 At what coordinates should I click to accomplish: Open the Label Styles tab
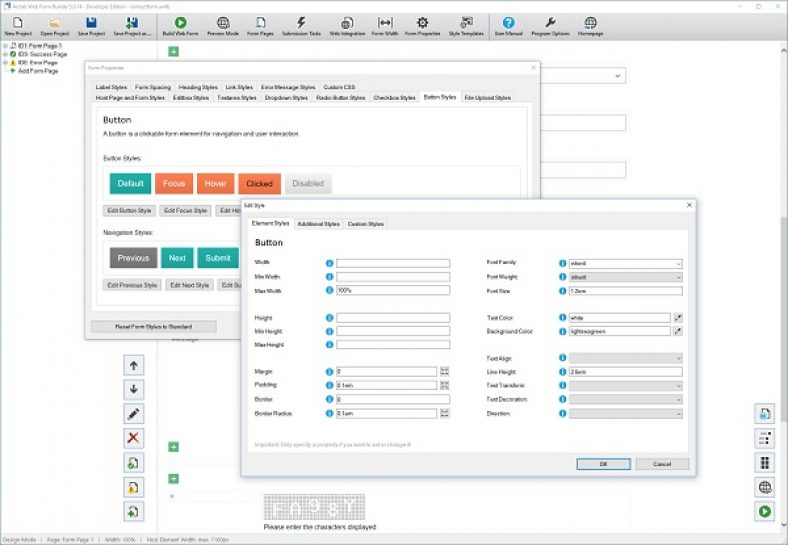pyautogui.click(x=112, y=87)
